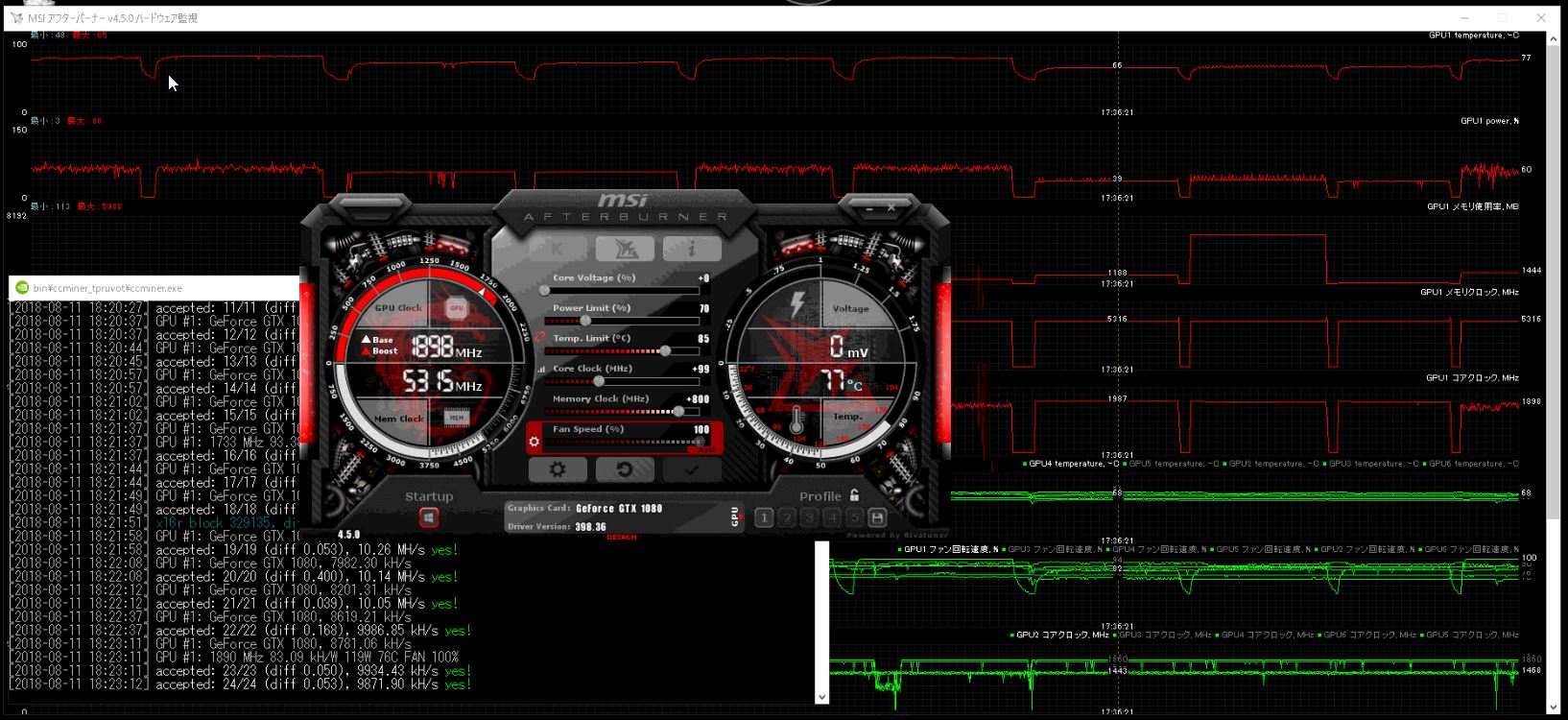This screenshot has width=1568, height=720.
Task: Click the Power Limit slider handle
Action: coord(585,321)
